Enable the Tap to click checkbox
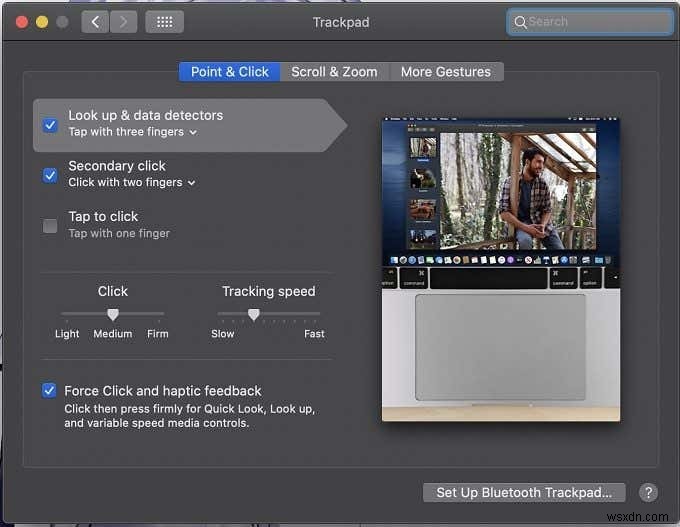The width and height of the screenshot is (680, 527). [x=50, y=226]
